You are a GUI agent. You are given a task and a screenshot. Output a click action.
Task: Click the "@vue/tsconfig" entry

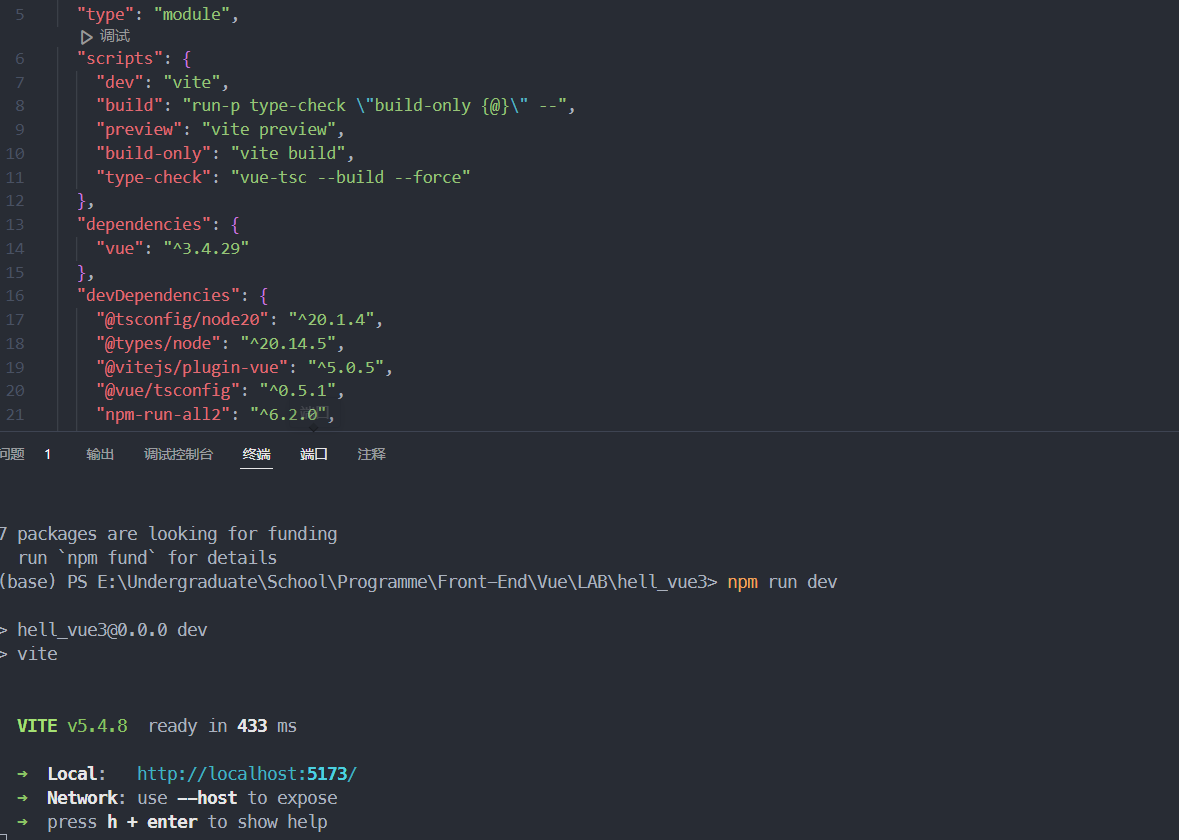[x=168, y=391]
